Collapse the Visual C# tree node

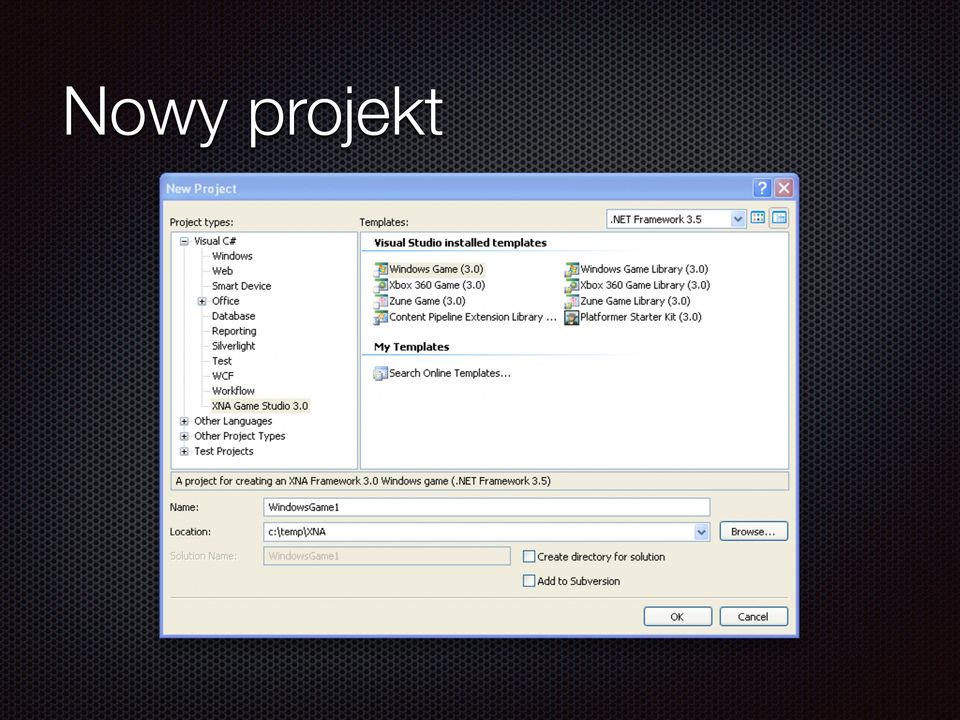click(184, 241)
